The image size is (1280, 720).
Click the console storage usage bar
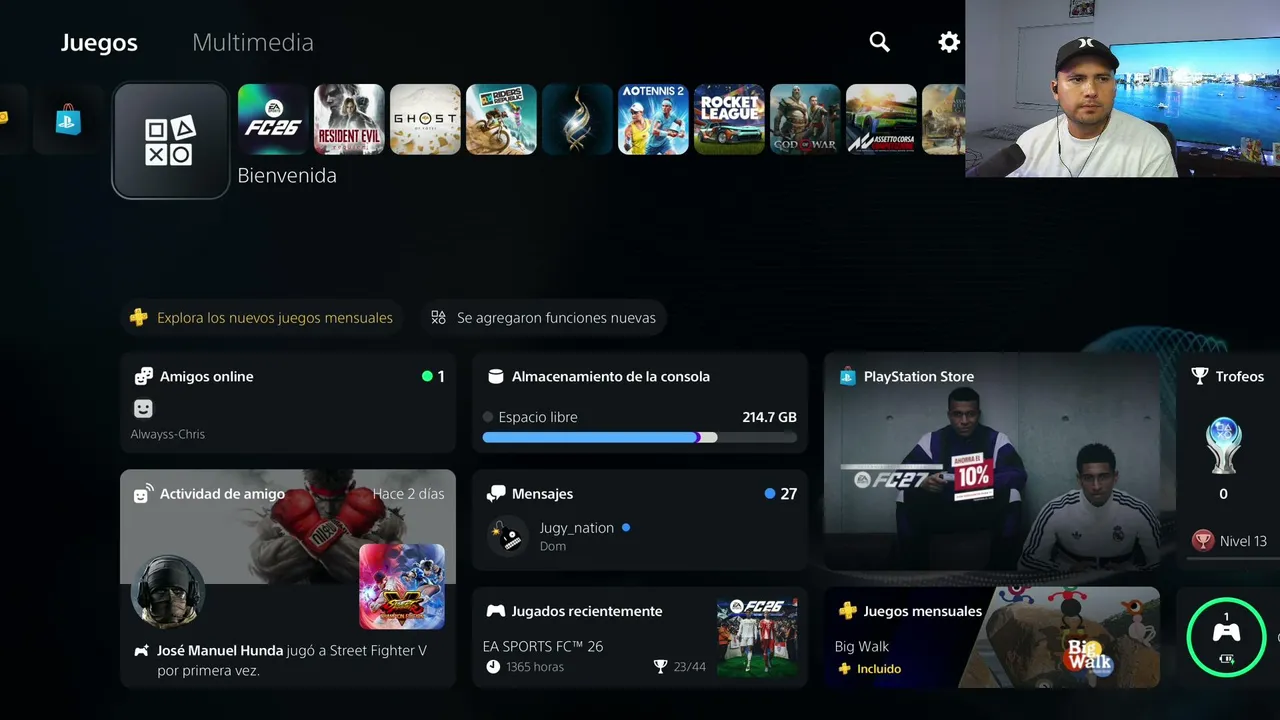tap(640, 437)
